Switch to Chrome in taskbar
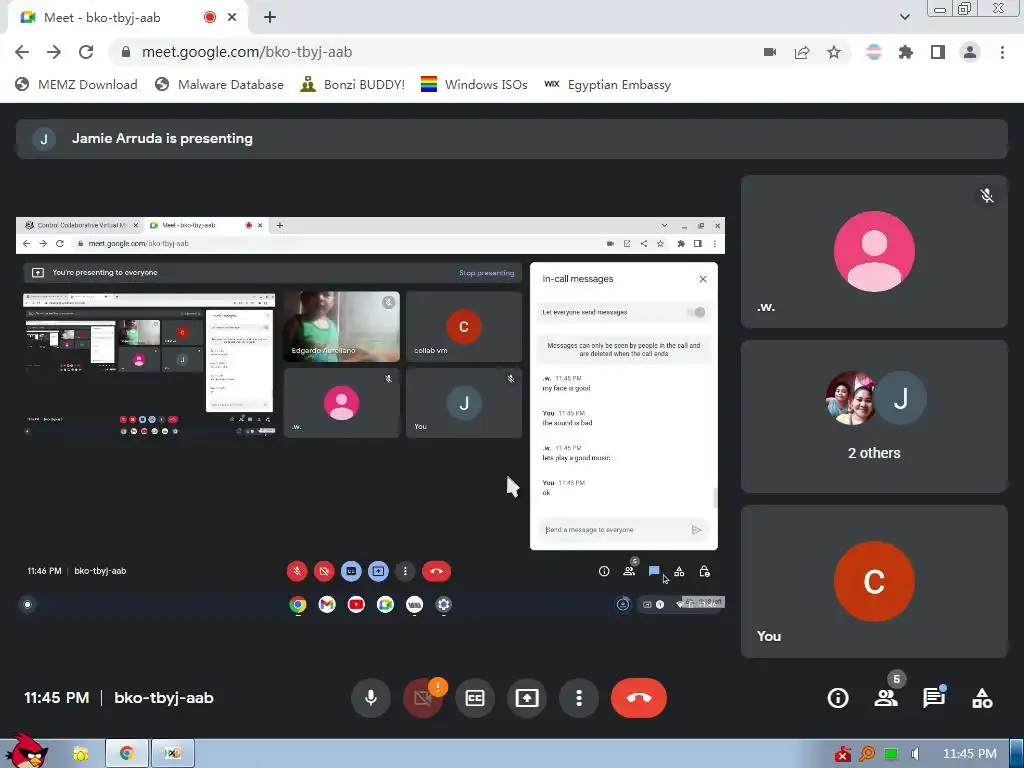Viewport: 1024px width, 768px height. click(127, 753)
